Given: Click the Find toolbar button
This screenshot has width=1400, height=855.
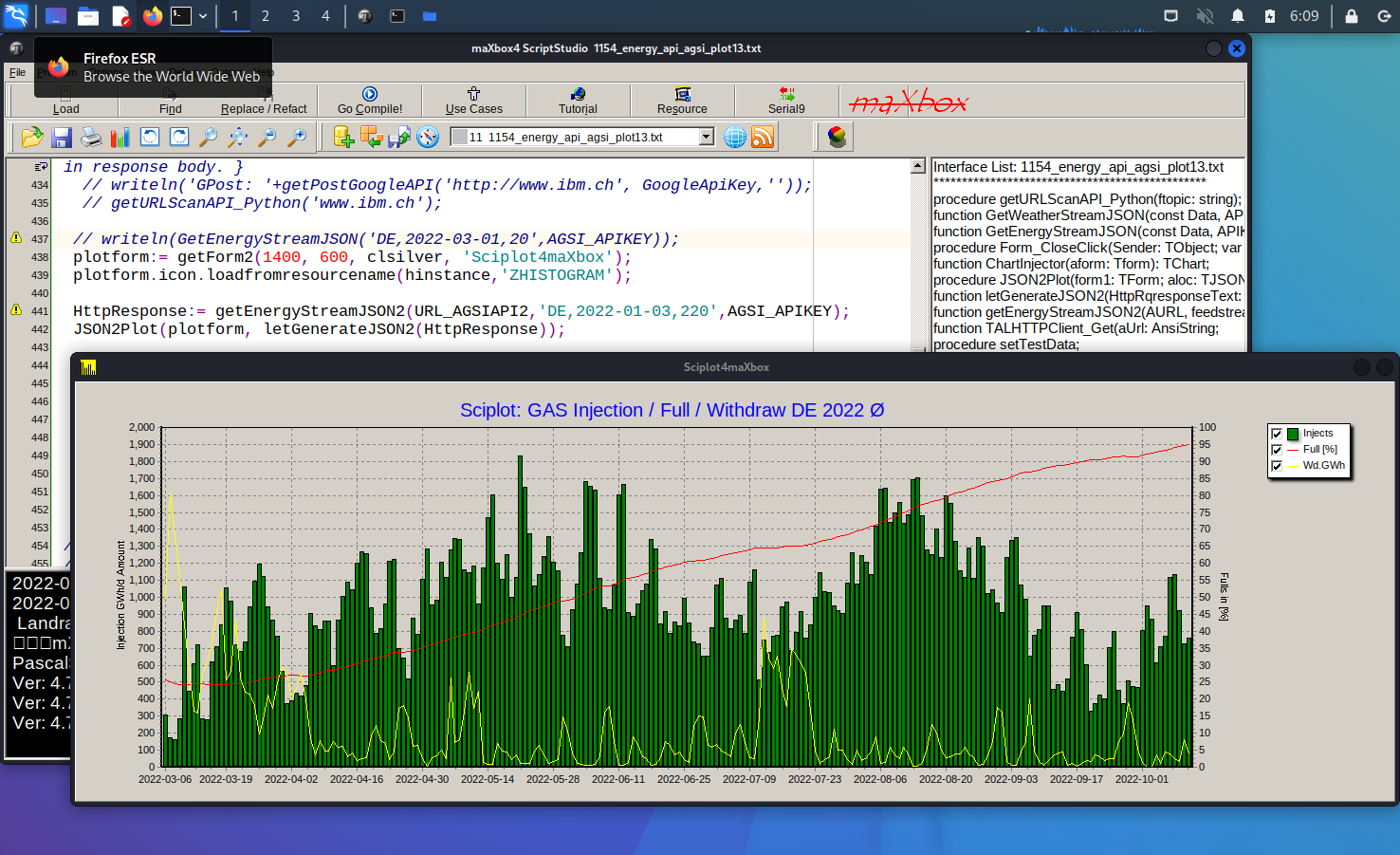Looking at the screenshot, I should (x=170, y=101).
